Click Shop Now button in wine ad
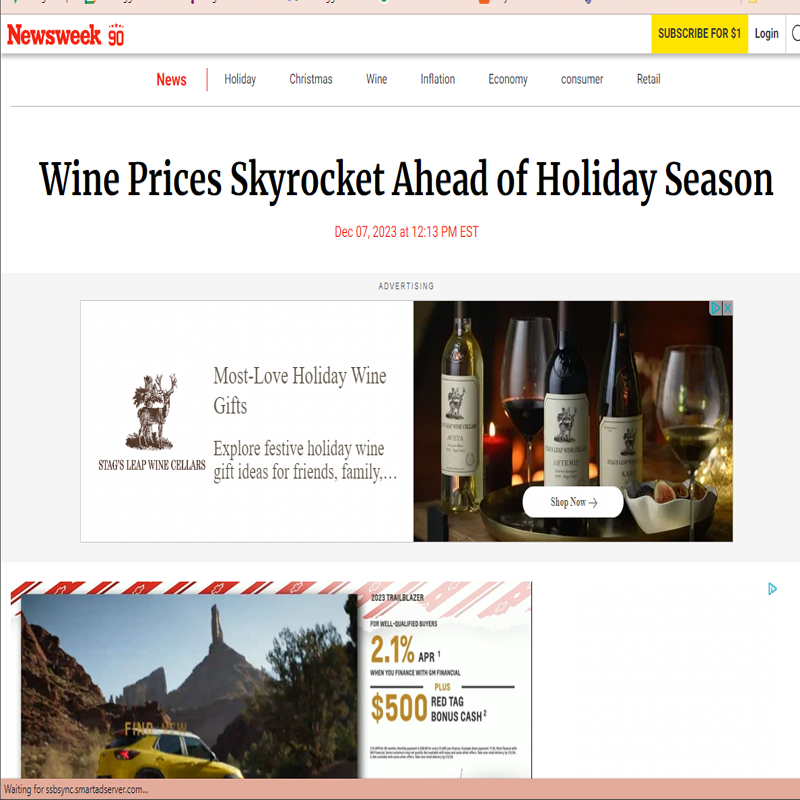 (x=573, y=502)
